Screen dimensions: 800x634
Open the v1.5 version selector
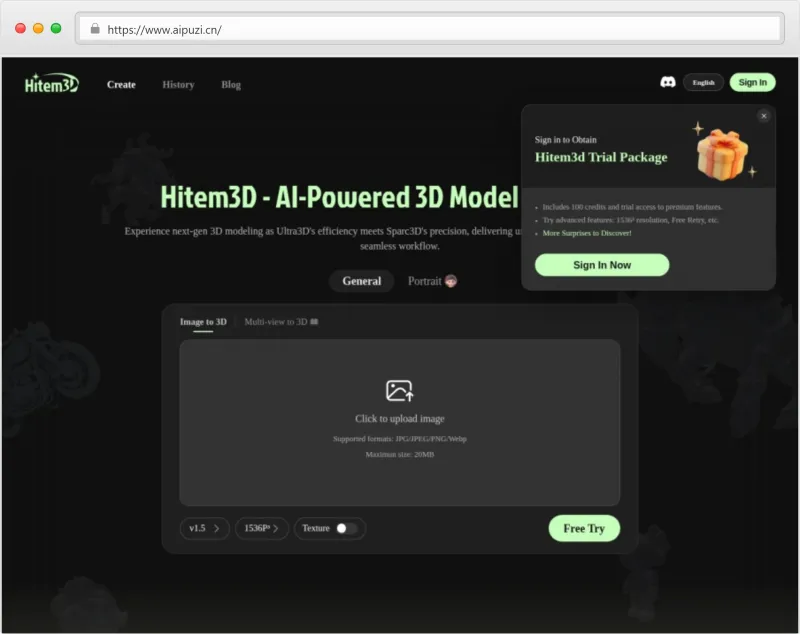(204, 528)
